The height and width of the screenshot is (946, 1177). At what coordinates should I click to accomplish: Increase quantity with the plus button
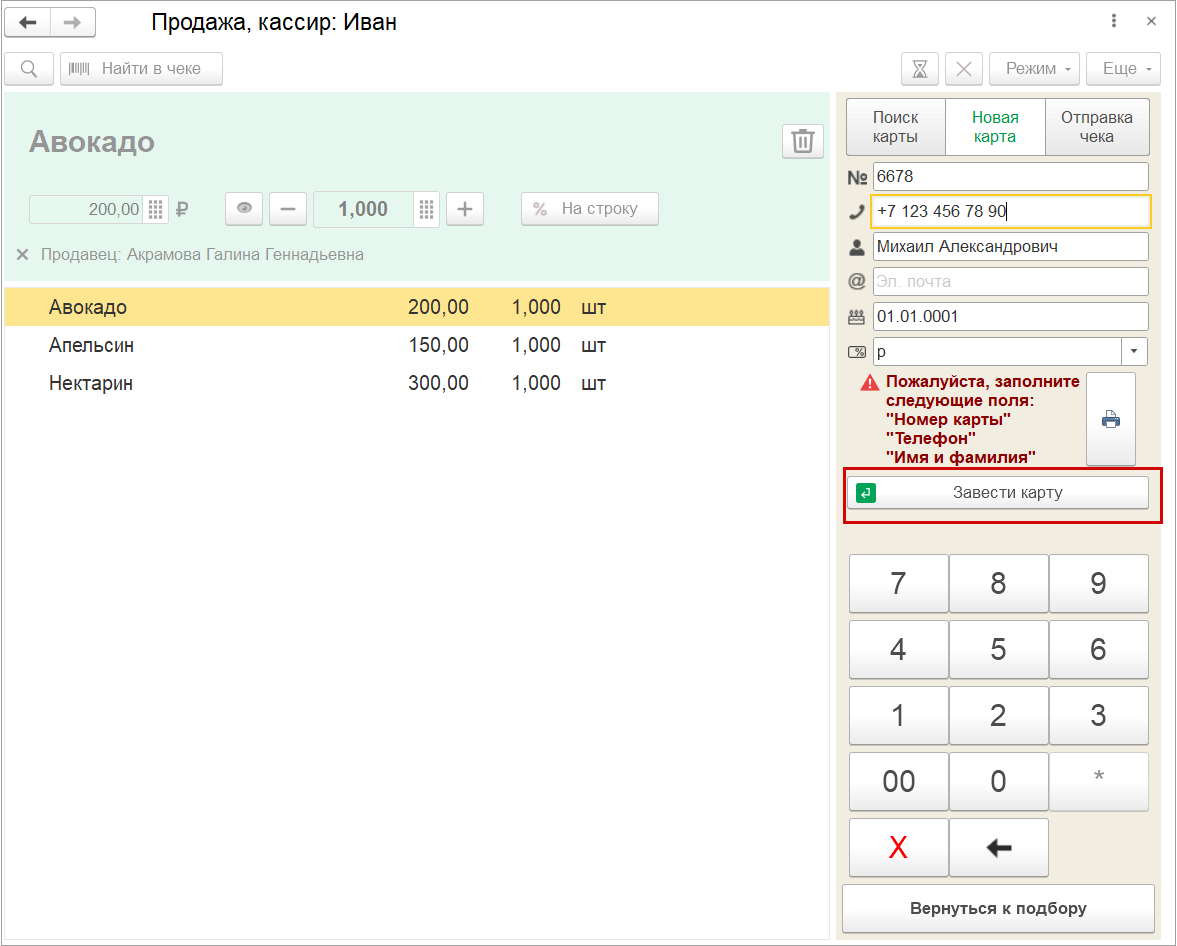coord(464,209)
